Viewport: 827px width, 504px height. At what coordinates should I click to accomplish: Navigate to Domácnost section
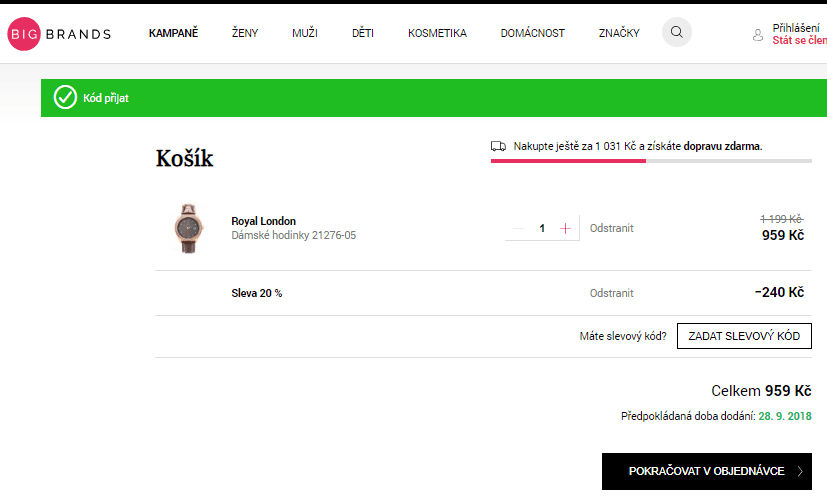pyautogui.click(x=532, y=33)
